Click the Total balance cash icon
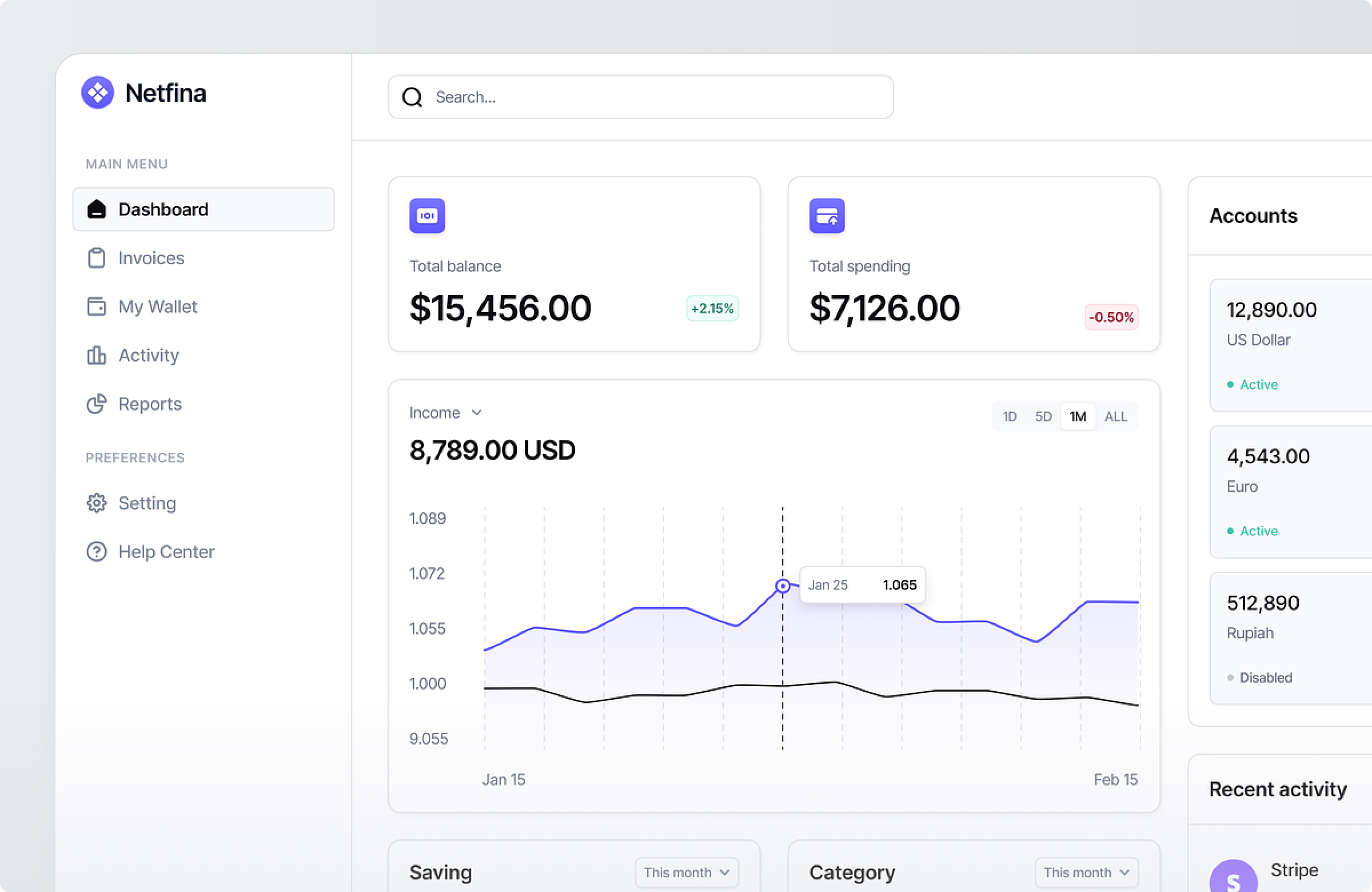Image resolution: width=1372 pixels, height=892 pixels. coord(426,216)
